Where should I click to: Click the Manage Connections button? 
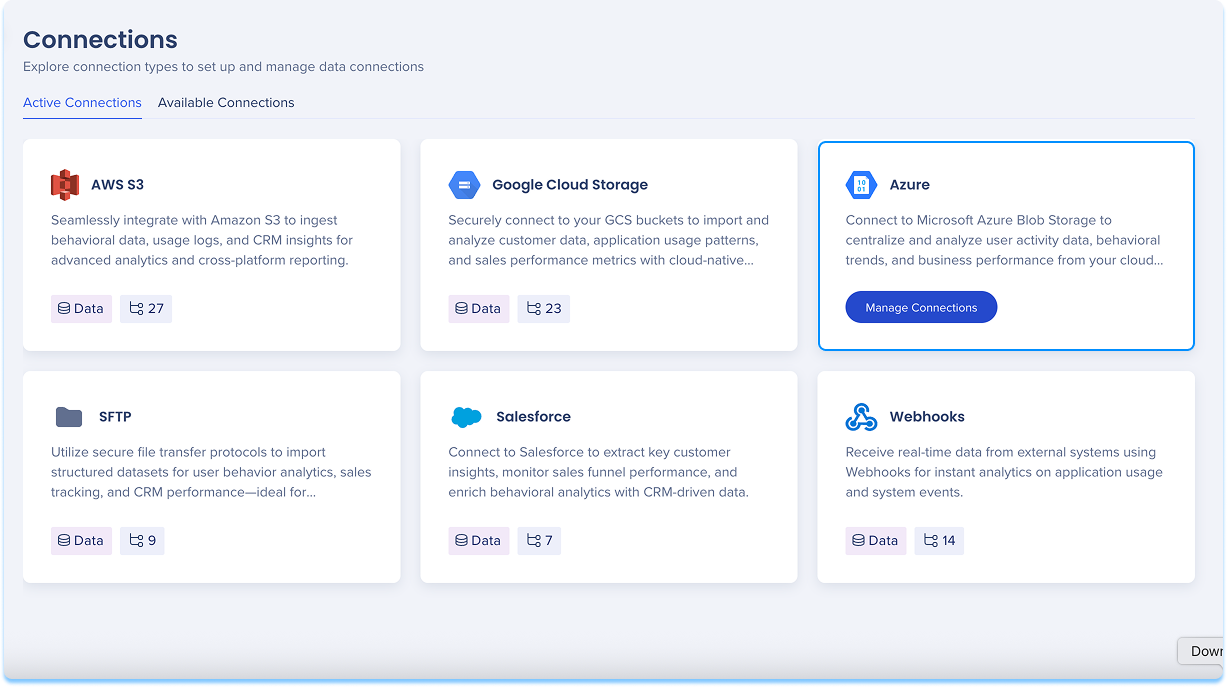point(921,307)
